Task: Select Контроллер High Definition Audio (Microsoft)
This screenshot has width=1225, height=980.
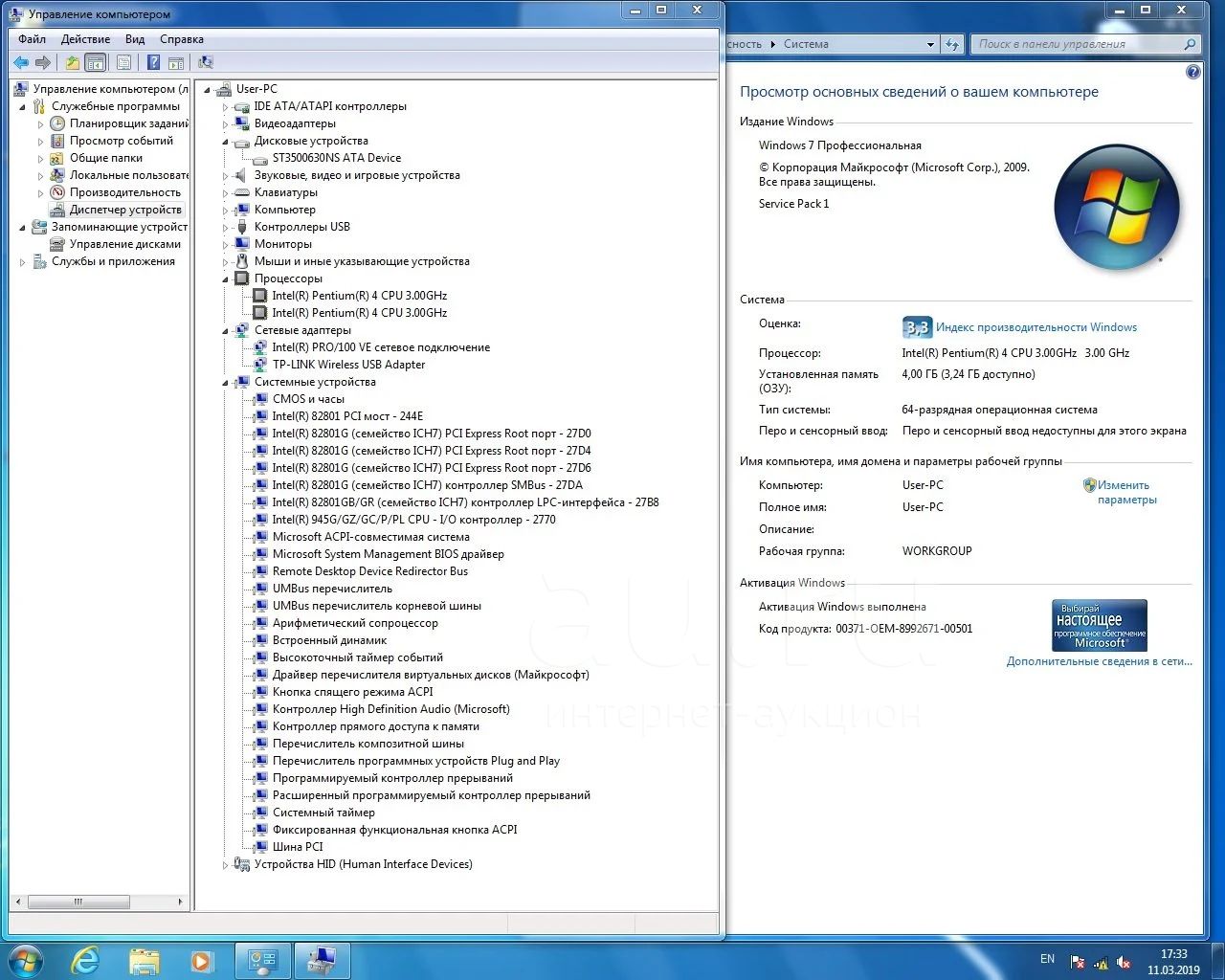Action: [x=391, y=709]
